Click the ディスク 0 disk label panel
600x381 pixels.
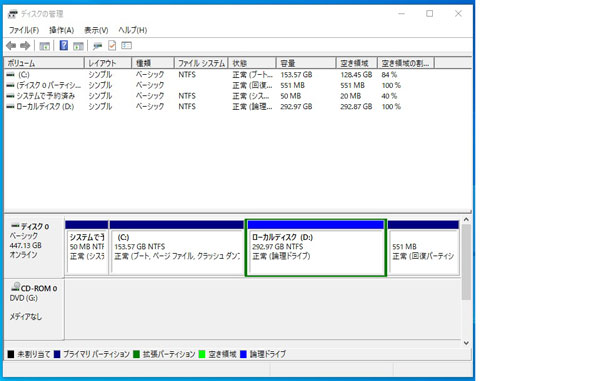click(34, 247)
